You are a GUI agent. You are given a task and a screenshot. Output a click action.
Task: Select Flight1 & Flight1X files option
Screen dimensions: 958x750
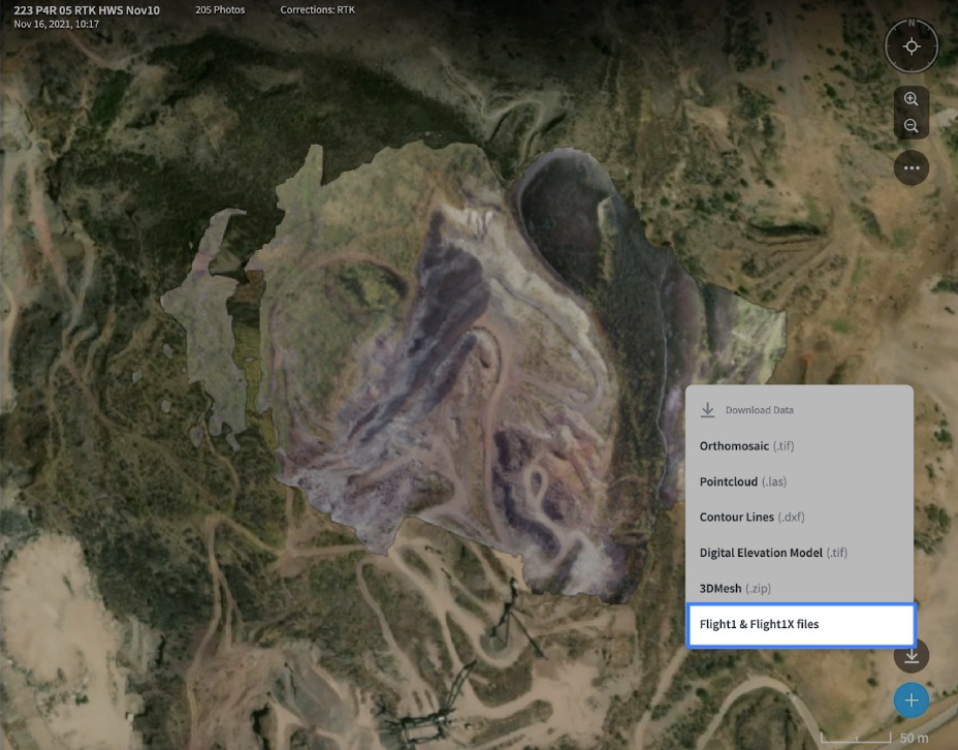pyautogui.click(x=800, y=624)
